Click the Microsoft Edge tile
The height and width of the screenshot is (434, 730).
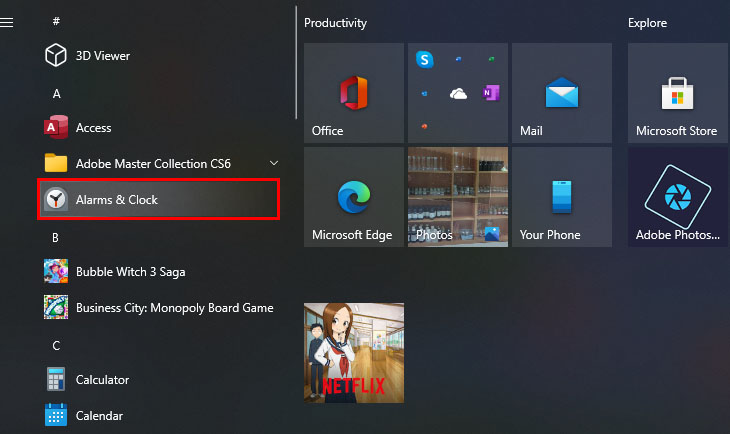pos(353,196)
